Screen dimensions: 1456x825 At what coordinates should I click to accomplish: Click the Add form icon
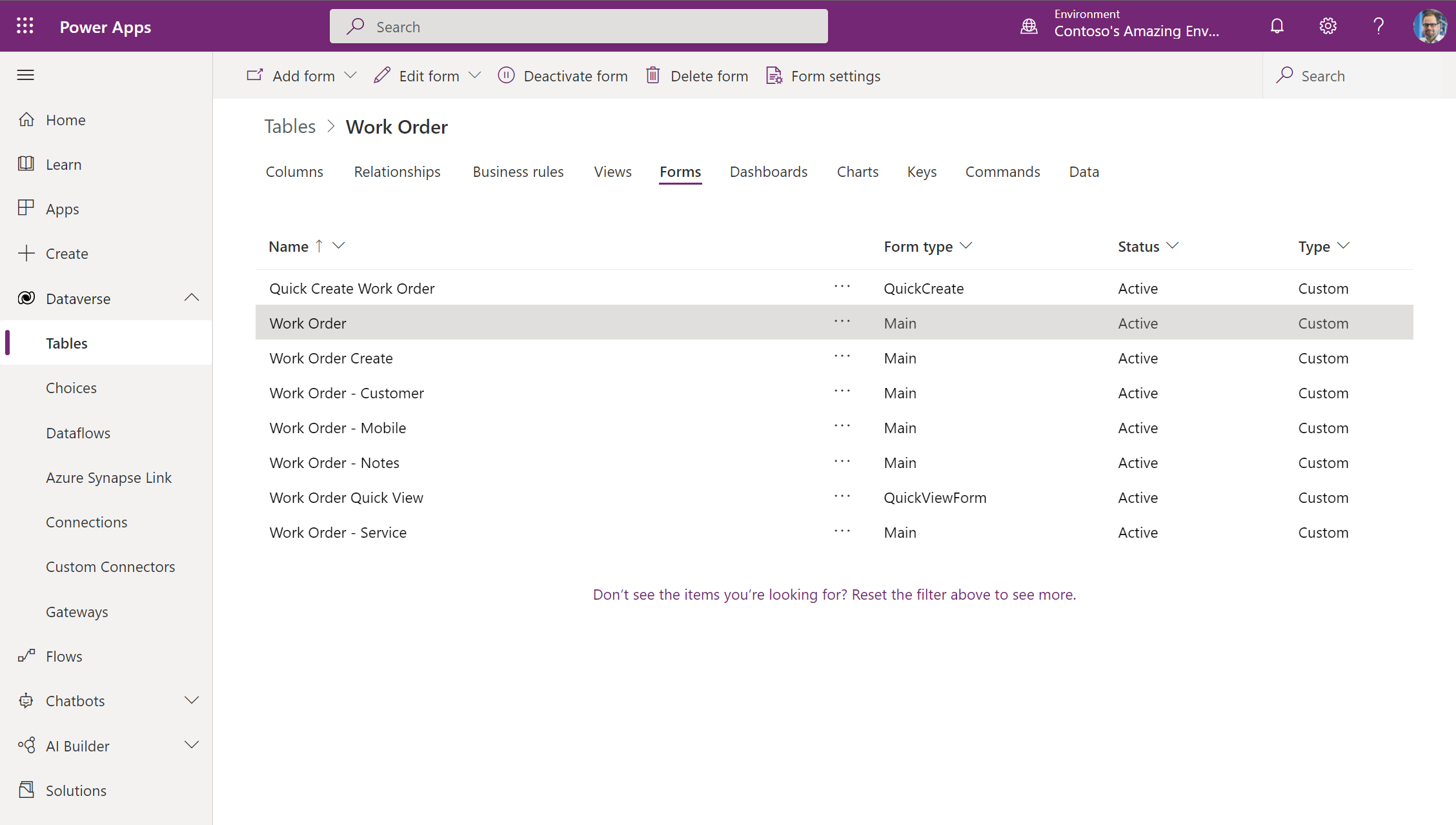coord(255,76)
